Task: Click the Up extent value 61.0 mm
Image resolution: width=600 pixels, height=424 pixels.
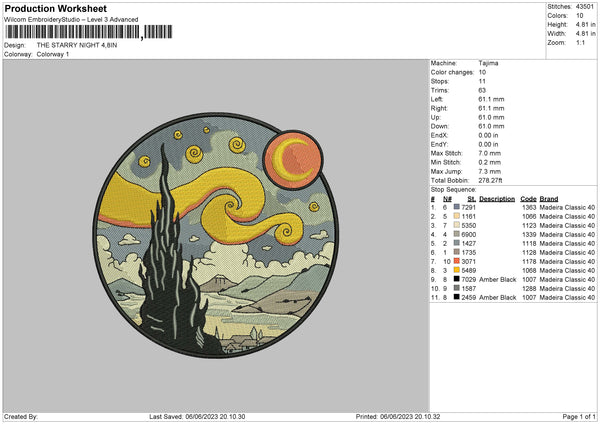Action: 491,117
